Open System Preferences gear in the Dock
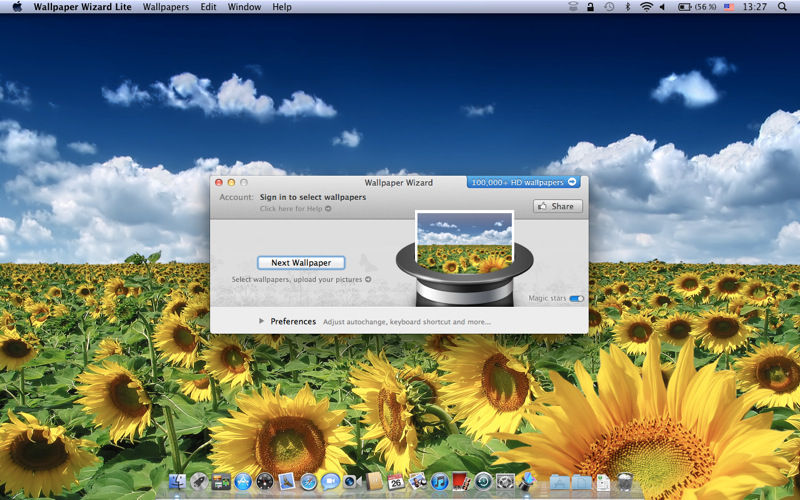Image resolution: width=800 pixels, height=500 pixels. (505, 482)
